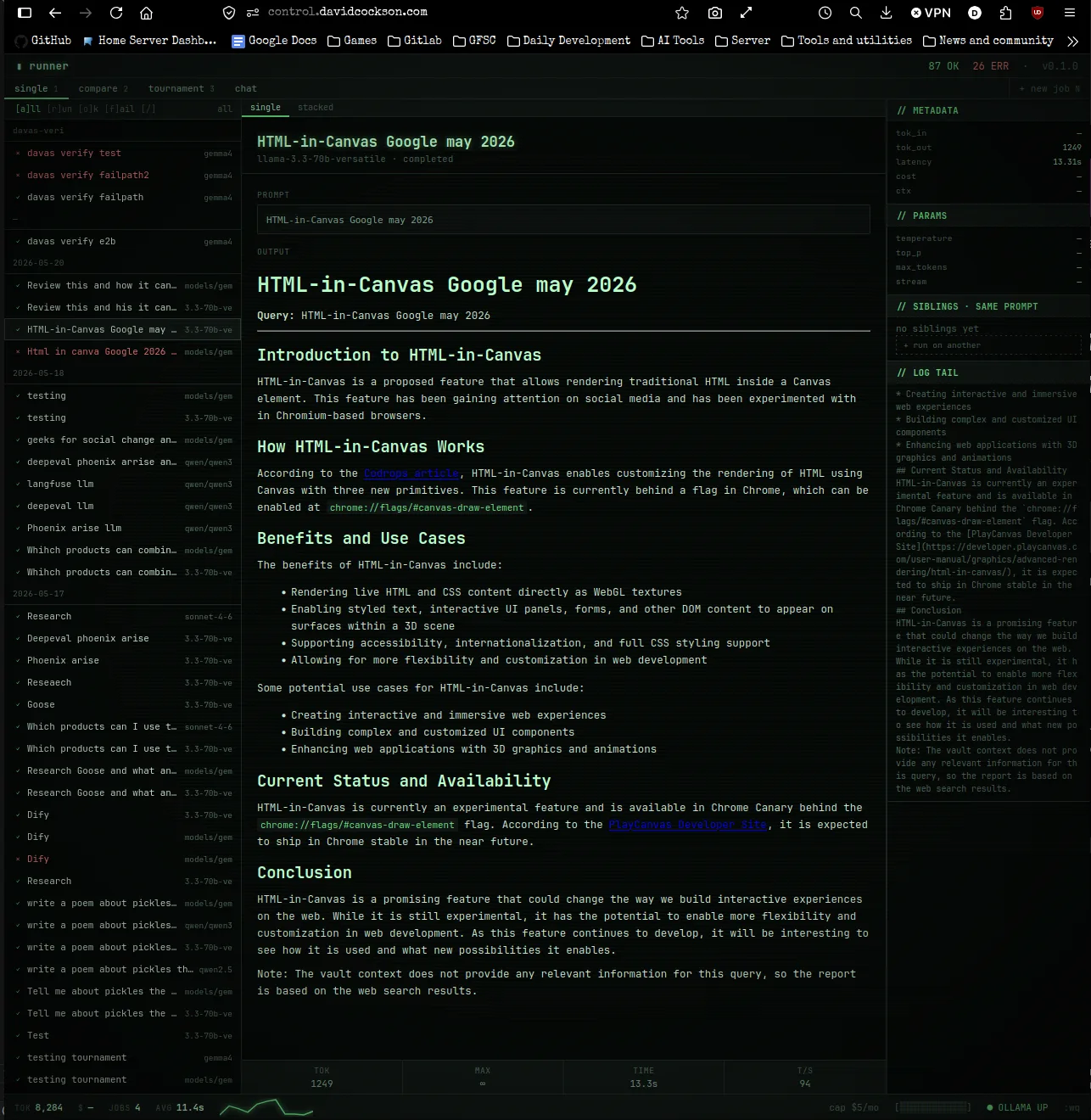The height and width of the screenshot is (1120, 1091).
Task: Expand the AI Tools bookmark folder
Action: tap(673, 41)
